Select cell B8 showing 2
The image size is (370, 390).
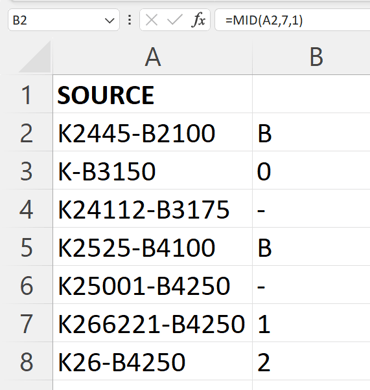(311, 362)
